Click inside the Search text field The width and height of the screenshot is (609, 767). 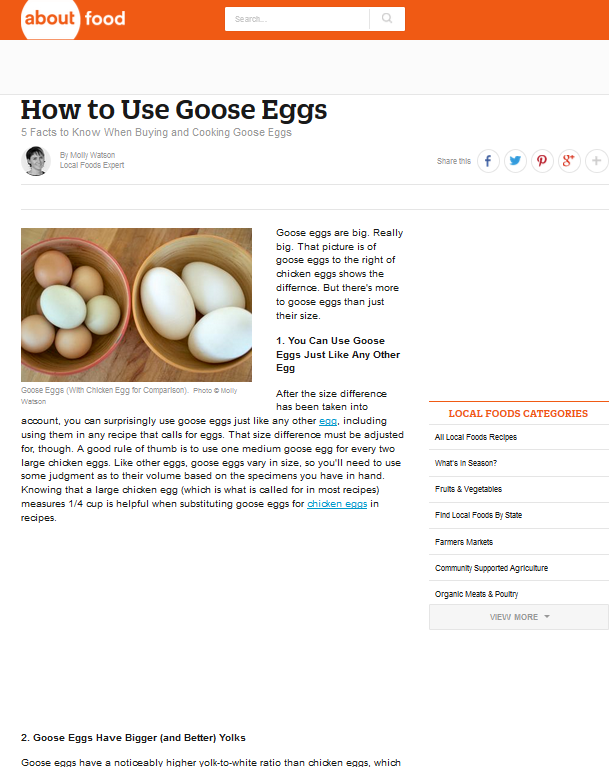(297, 19)
